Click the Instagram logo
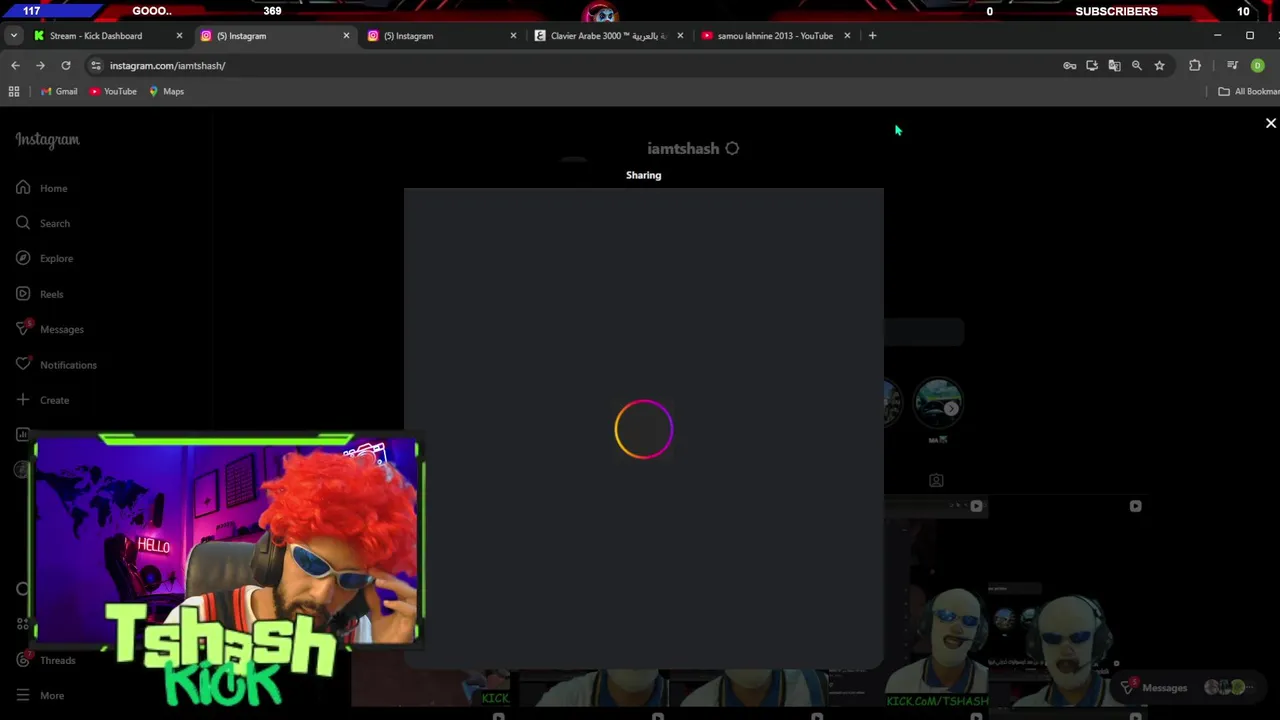Viewport: 1280px width, 720px height. [47, 140]
